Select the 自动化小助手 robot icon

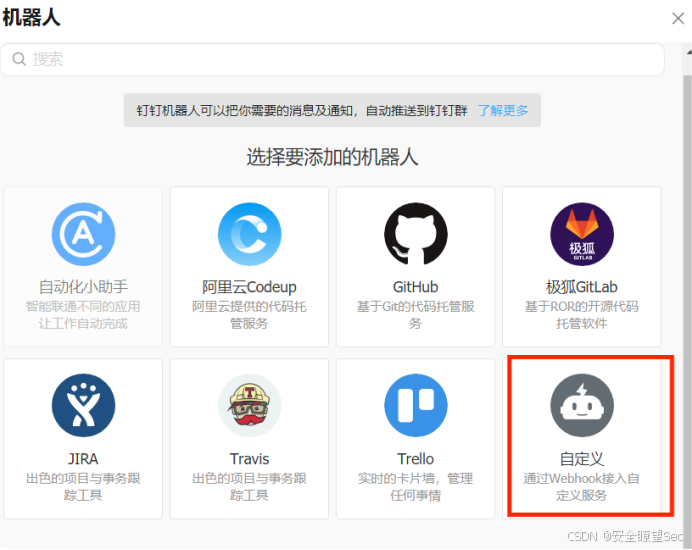(83, 234)
